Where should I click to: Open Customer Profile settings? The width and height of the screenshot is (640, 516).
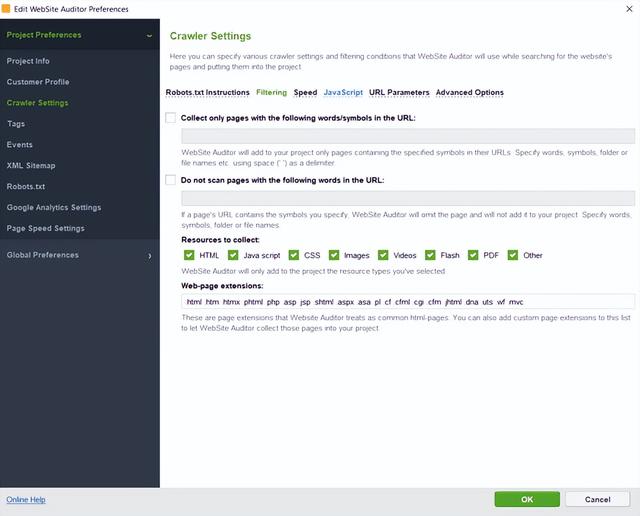pos(38,82)
